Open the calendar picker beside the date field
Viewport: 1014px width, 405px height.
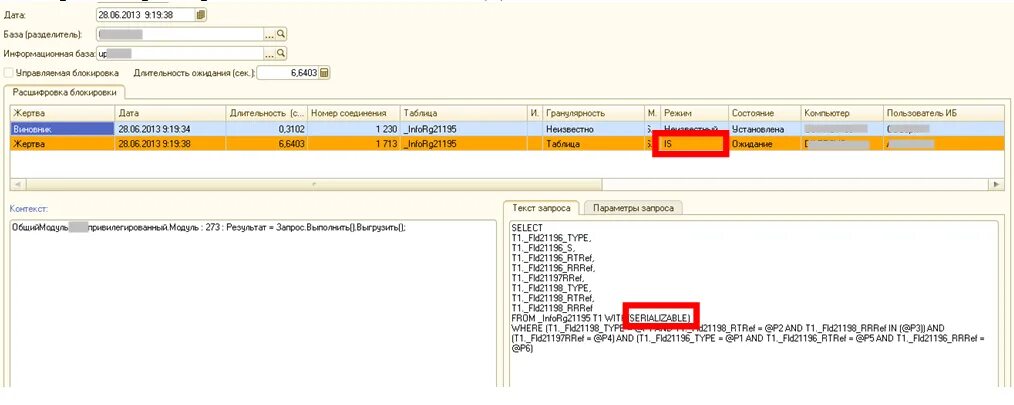coord(200,14)
